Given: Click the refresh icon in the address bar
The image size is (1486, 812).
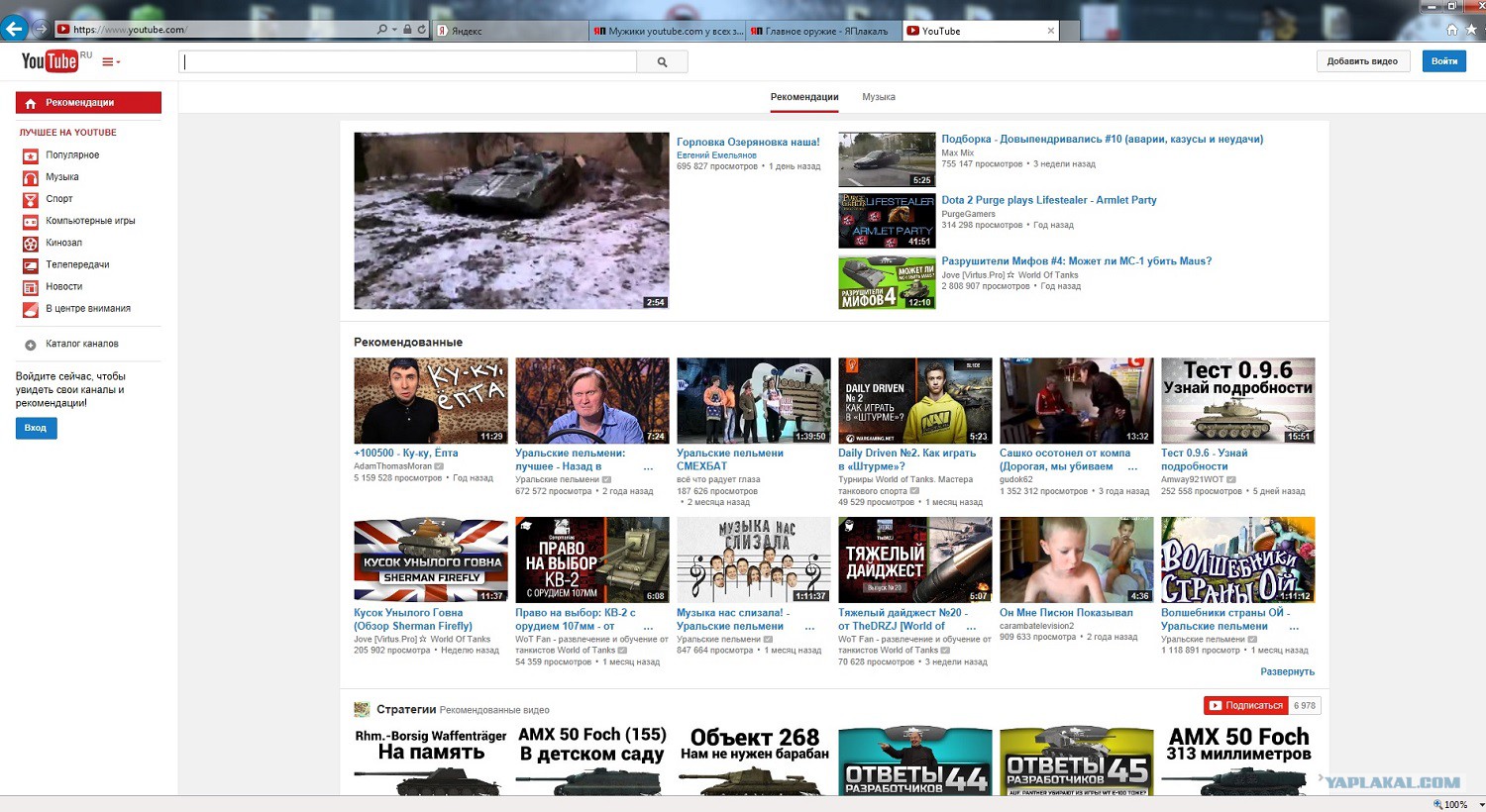Looking at the screenshot, I should pyautogui.click(x=421, y=30).
